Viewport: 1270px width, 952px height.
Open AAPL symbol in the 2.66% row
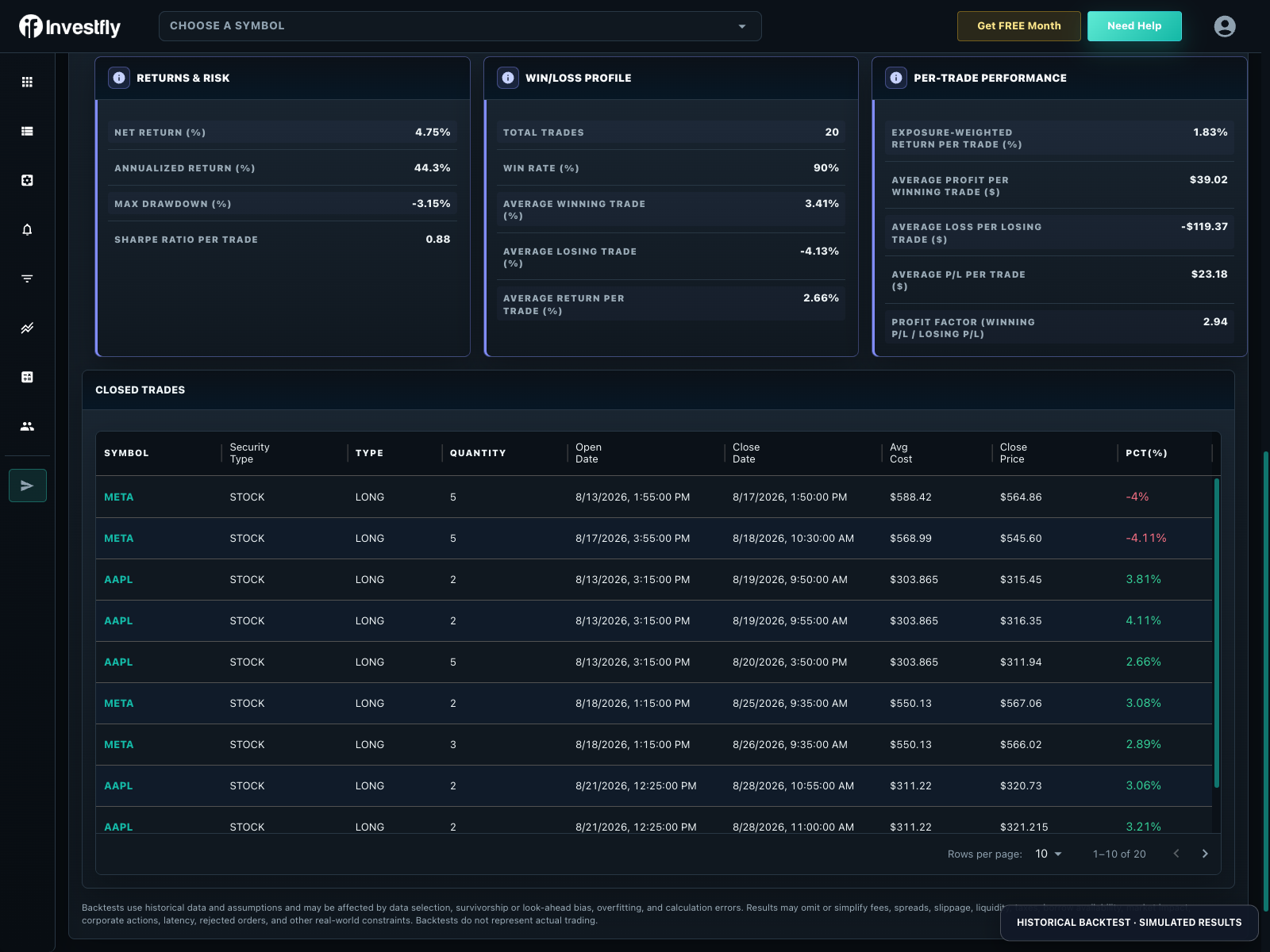click(x=118, y=662)
